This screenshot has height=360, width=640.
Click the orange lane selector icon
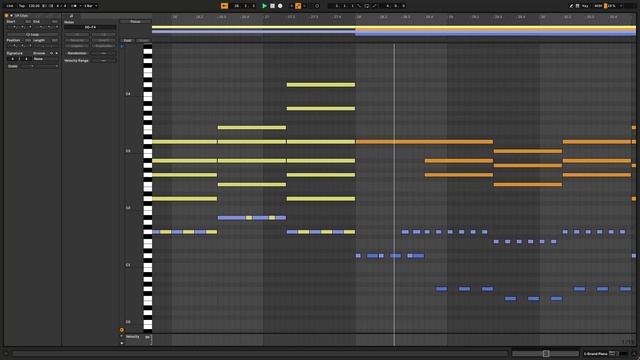pyautogui.click(x=122, y=330)
